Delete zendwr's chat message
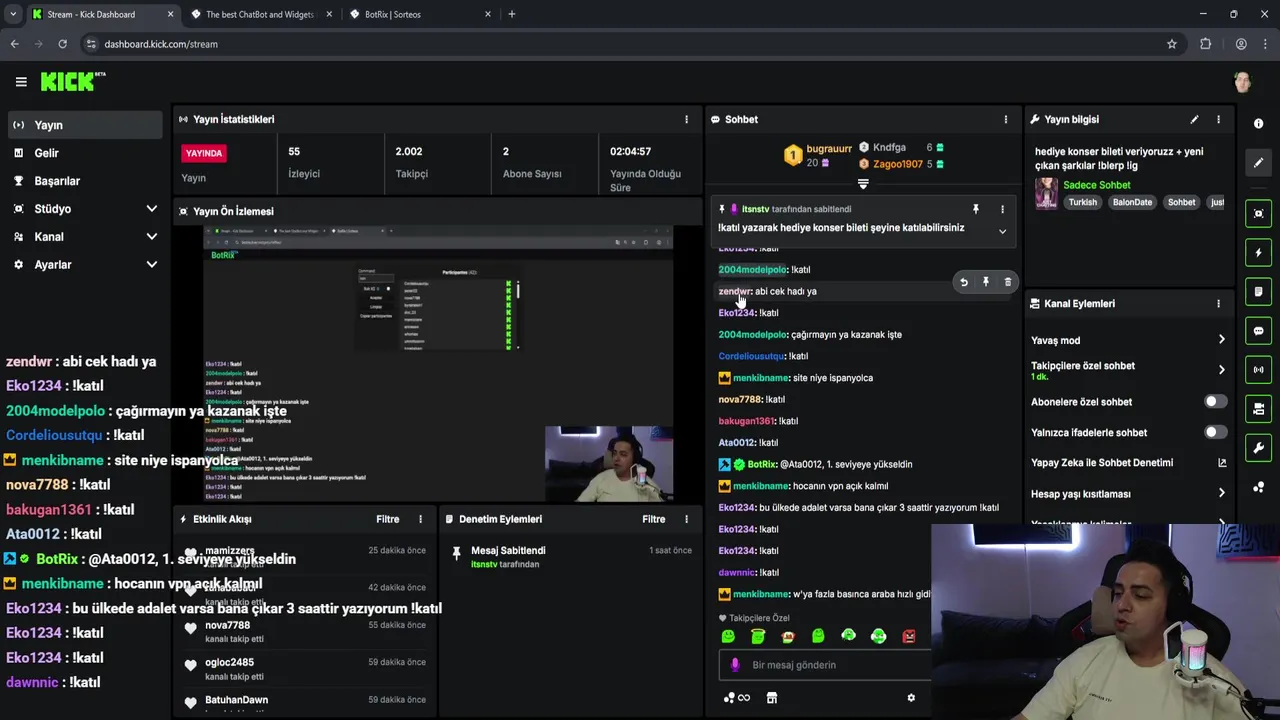Viewport: 1280px width, 720px height. [x=1007, y=282]
